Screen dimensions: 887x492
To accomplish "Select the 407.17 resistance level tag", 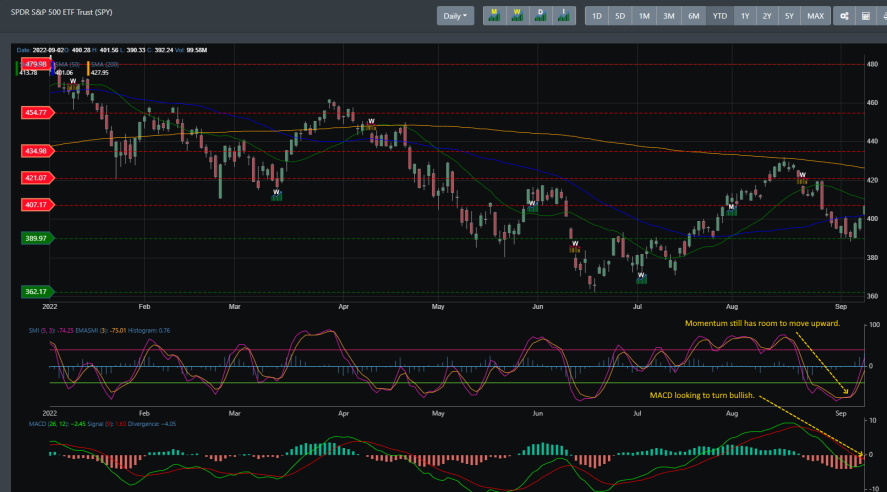I will click(37, 204).
